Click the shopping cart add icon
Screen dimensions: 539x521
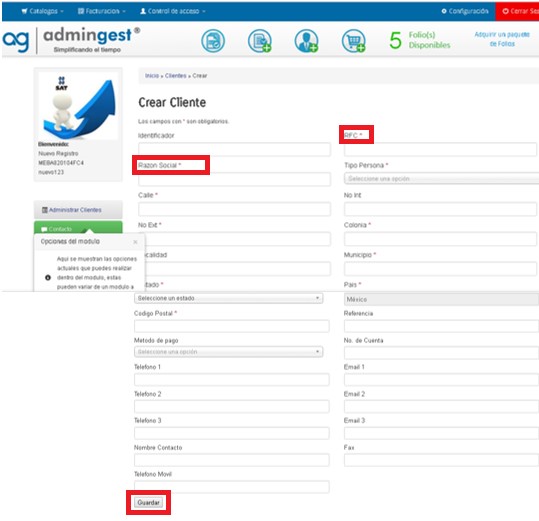[353, 41]
